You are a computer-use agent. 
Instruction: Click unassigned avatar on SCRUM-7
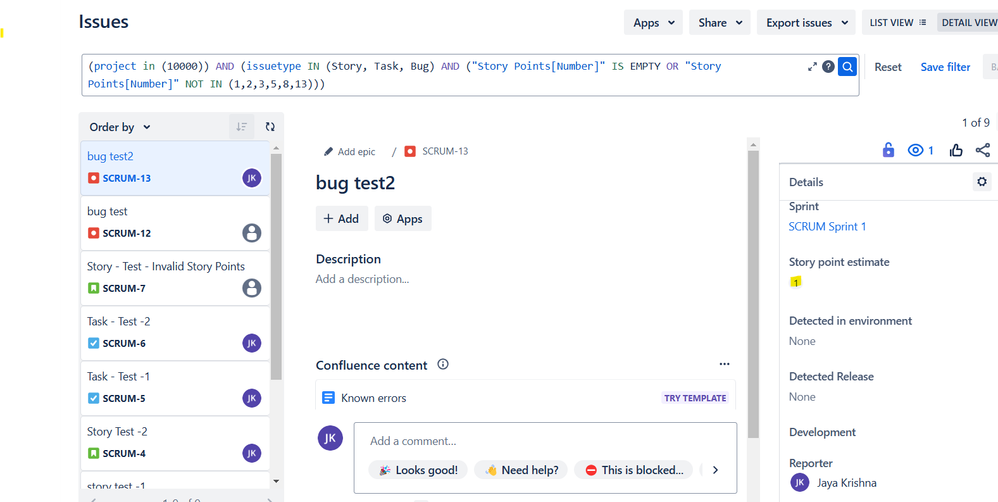pos(252,288)
